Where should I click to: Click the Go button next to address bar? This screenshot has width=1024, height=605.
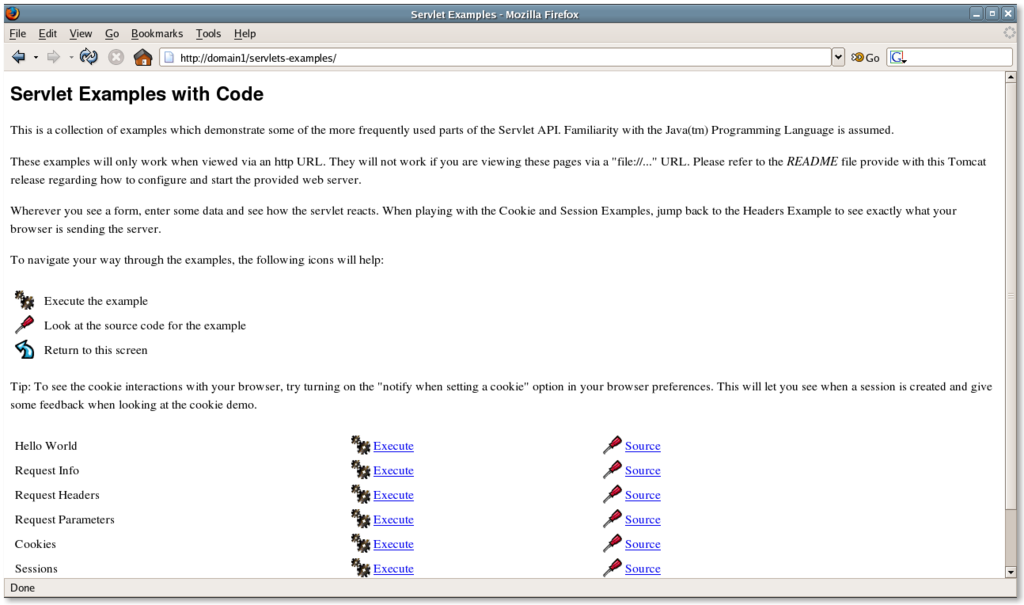point(865,58)
